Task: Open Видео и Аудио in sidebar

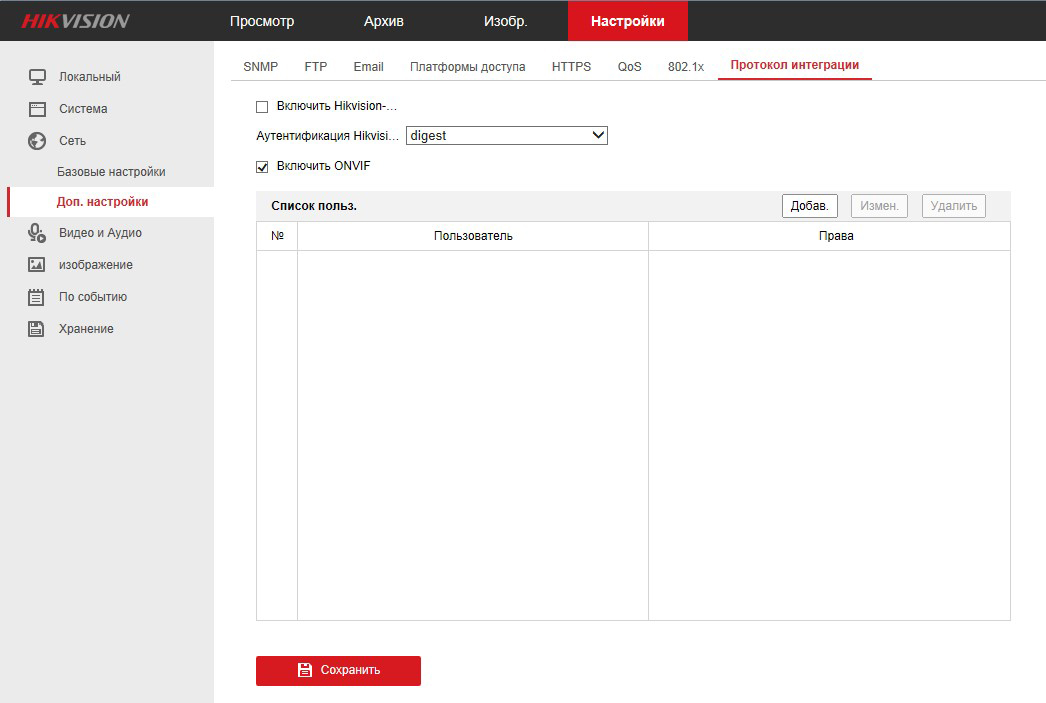Action: 100,233
